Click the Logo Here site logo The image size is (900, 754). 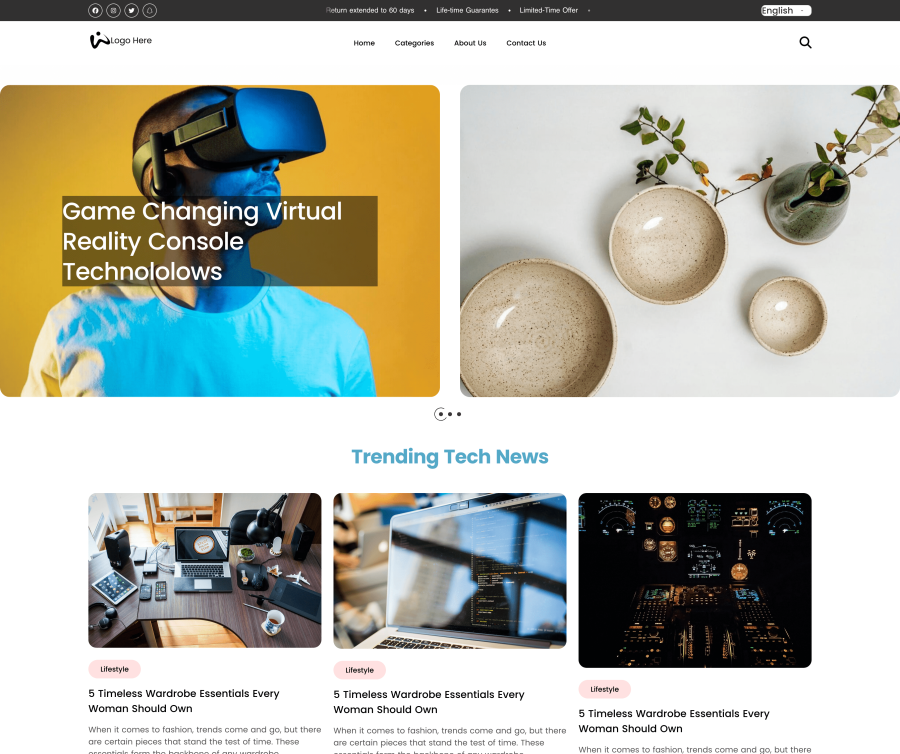coord(121,40)
